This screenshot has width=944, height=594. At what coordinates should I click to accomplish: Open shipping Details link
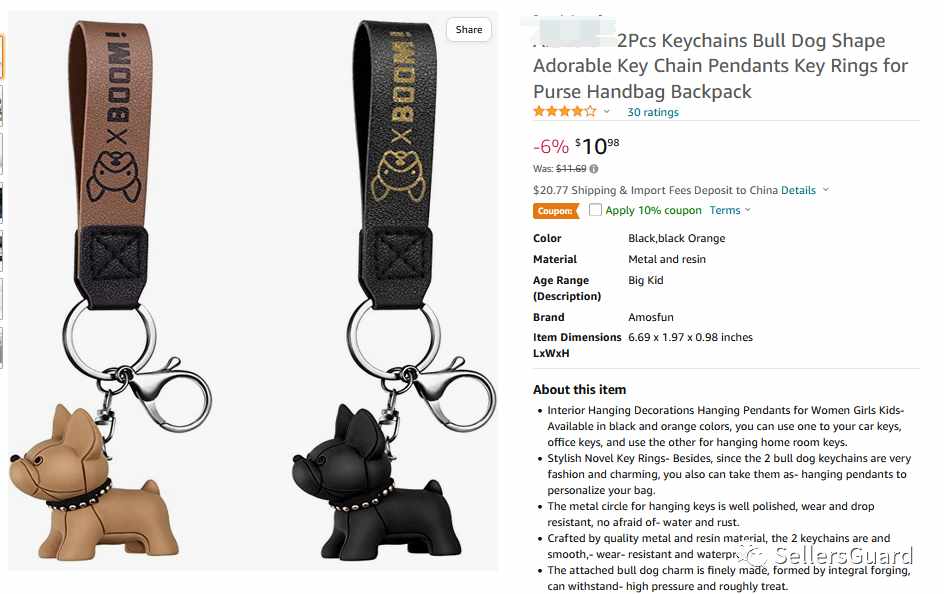(798, 190)
